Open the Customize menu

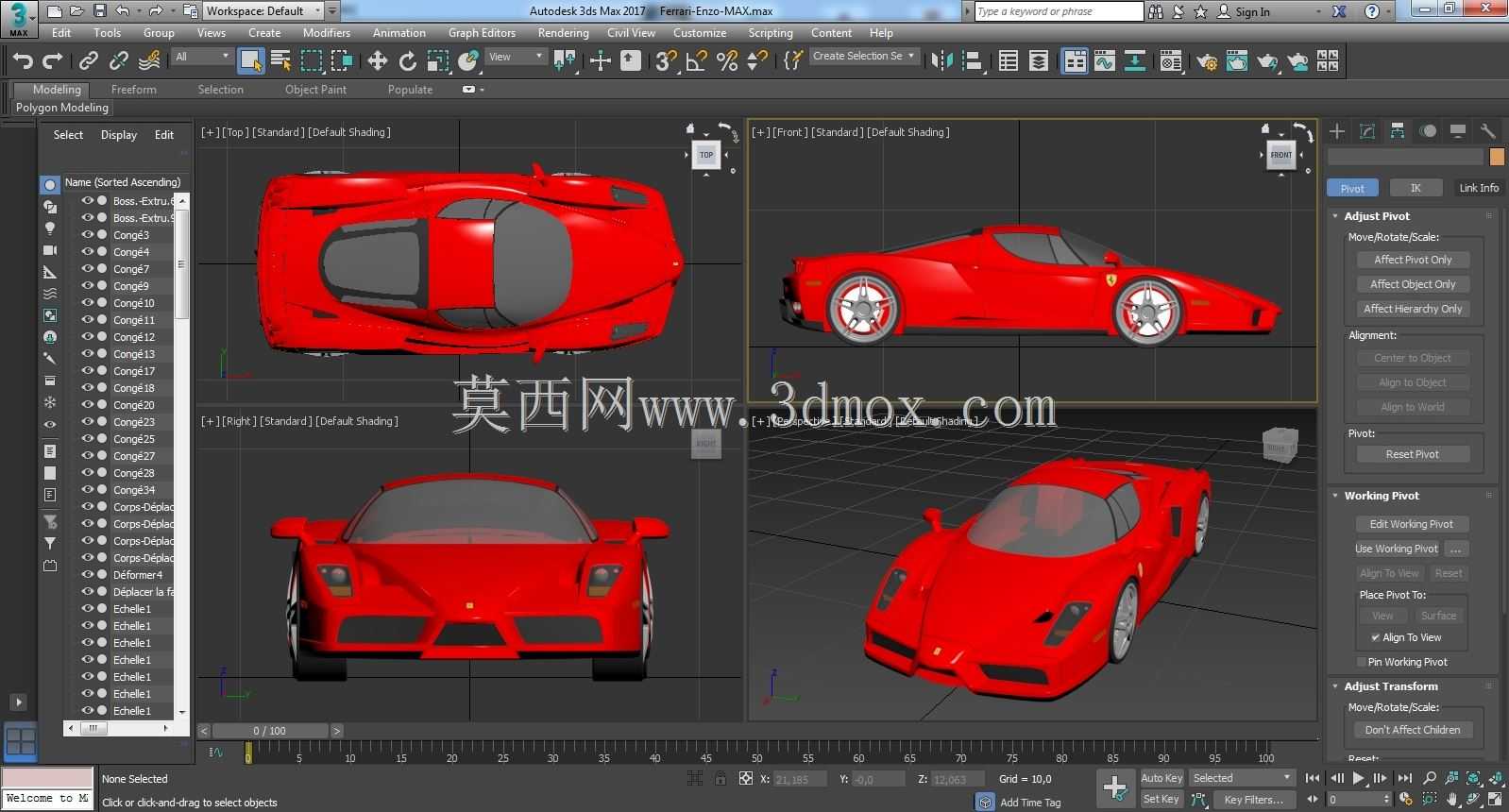(x=700, y=32)
